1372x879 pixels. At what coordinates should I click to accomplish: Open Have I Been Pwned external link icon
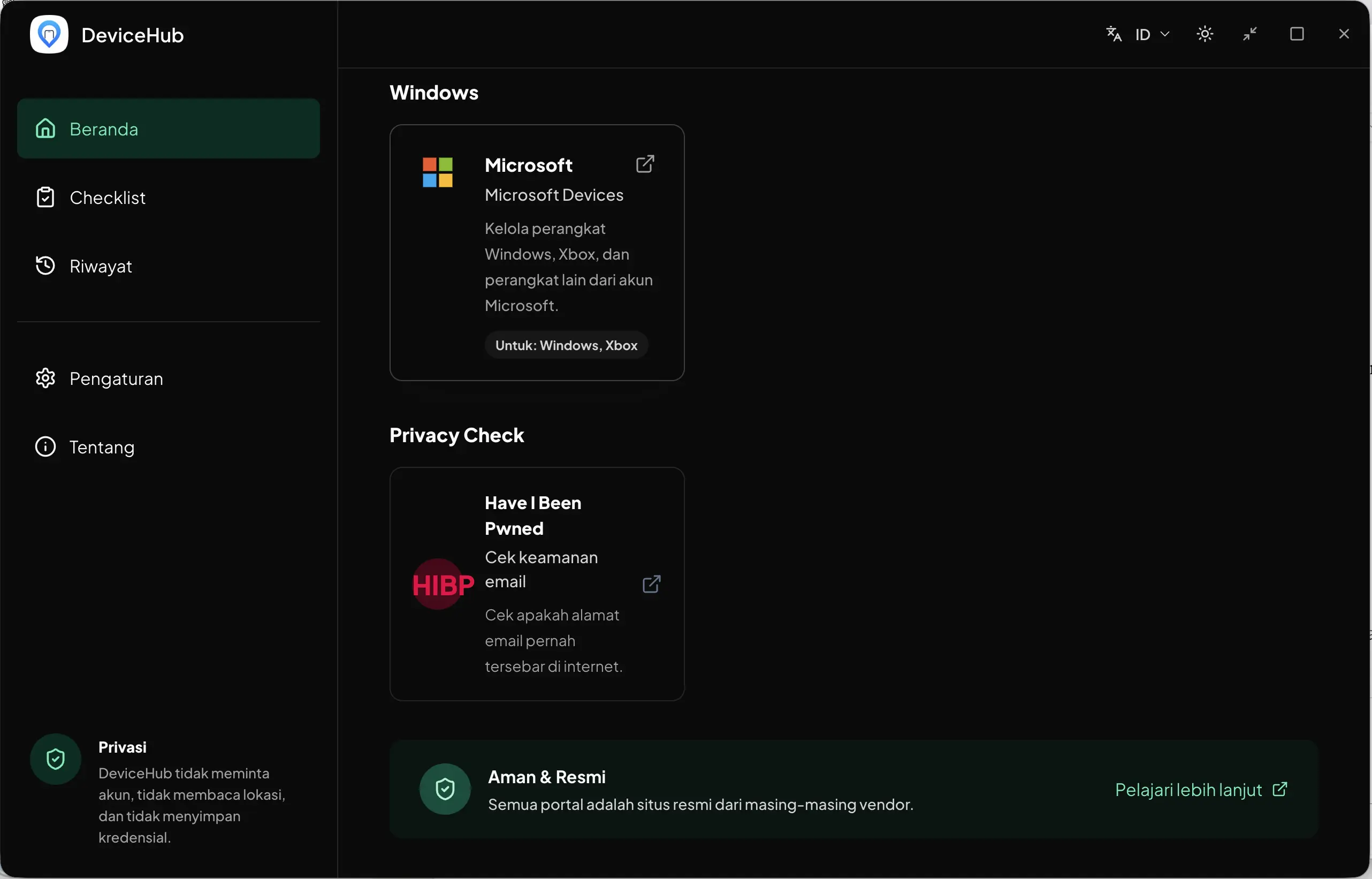click(652, 584)
